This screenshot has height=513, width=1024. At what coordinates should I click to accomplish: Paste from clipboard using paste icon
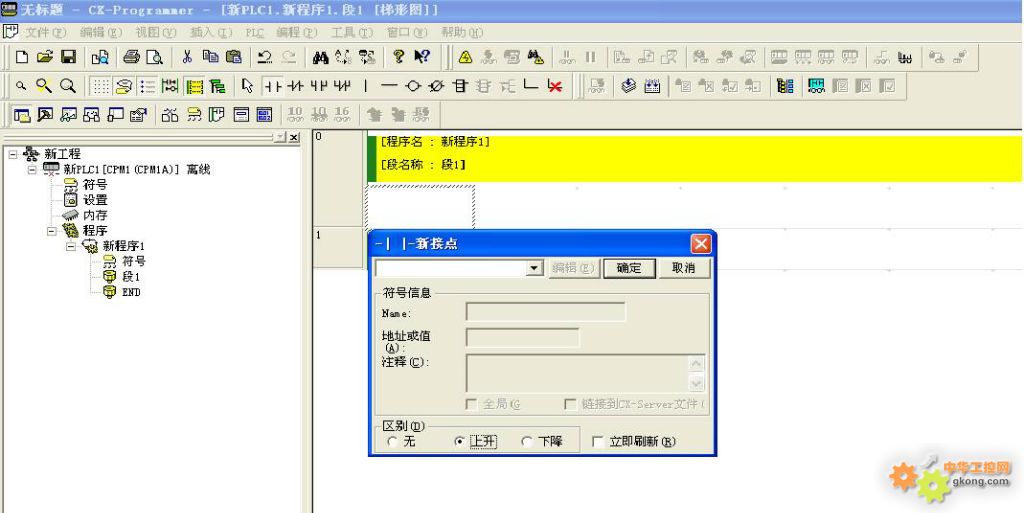[233, 57]
